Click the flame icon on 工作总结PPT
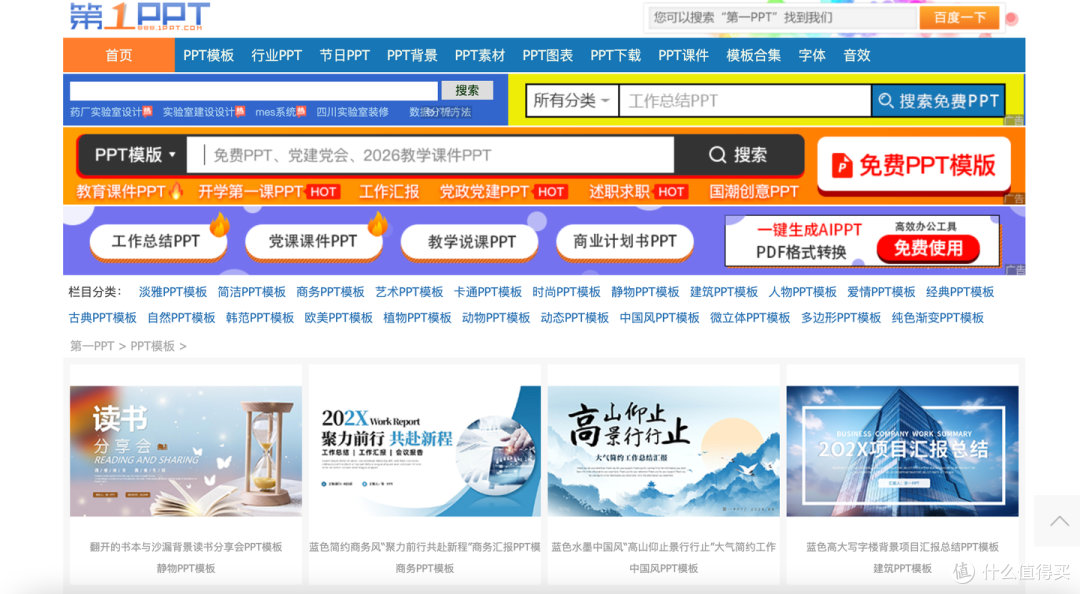The height and width of the screenshot is (594, 1080). click(219, 225)
